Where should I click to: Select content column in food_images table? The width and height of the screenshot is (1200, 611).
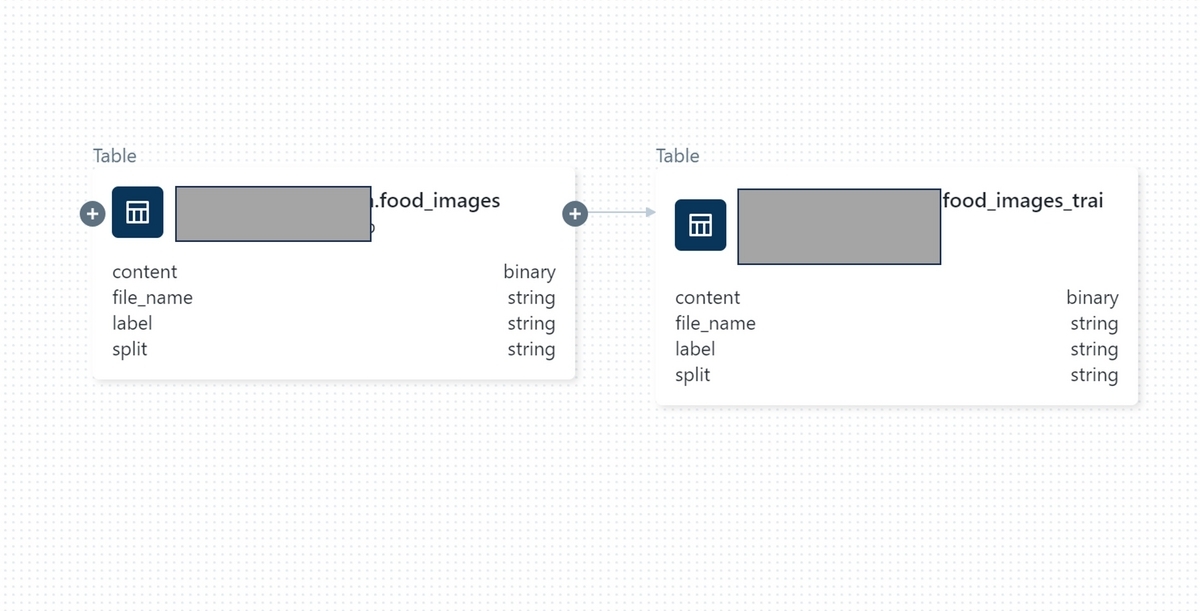pyautogui.click(x=334, y=272)
